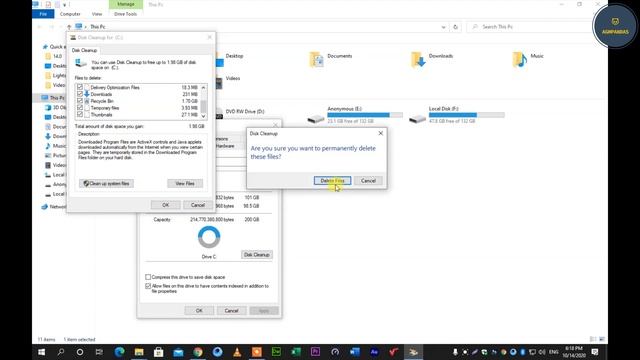Click OK in Disk Cleanup for C:

(x=165, y=205)
